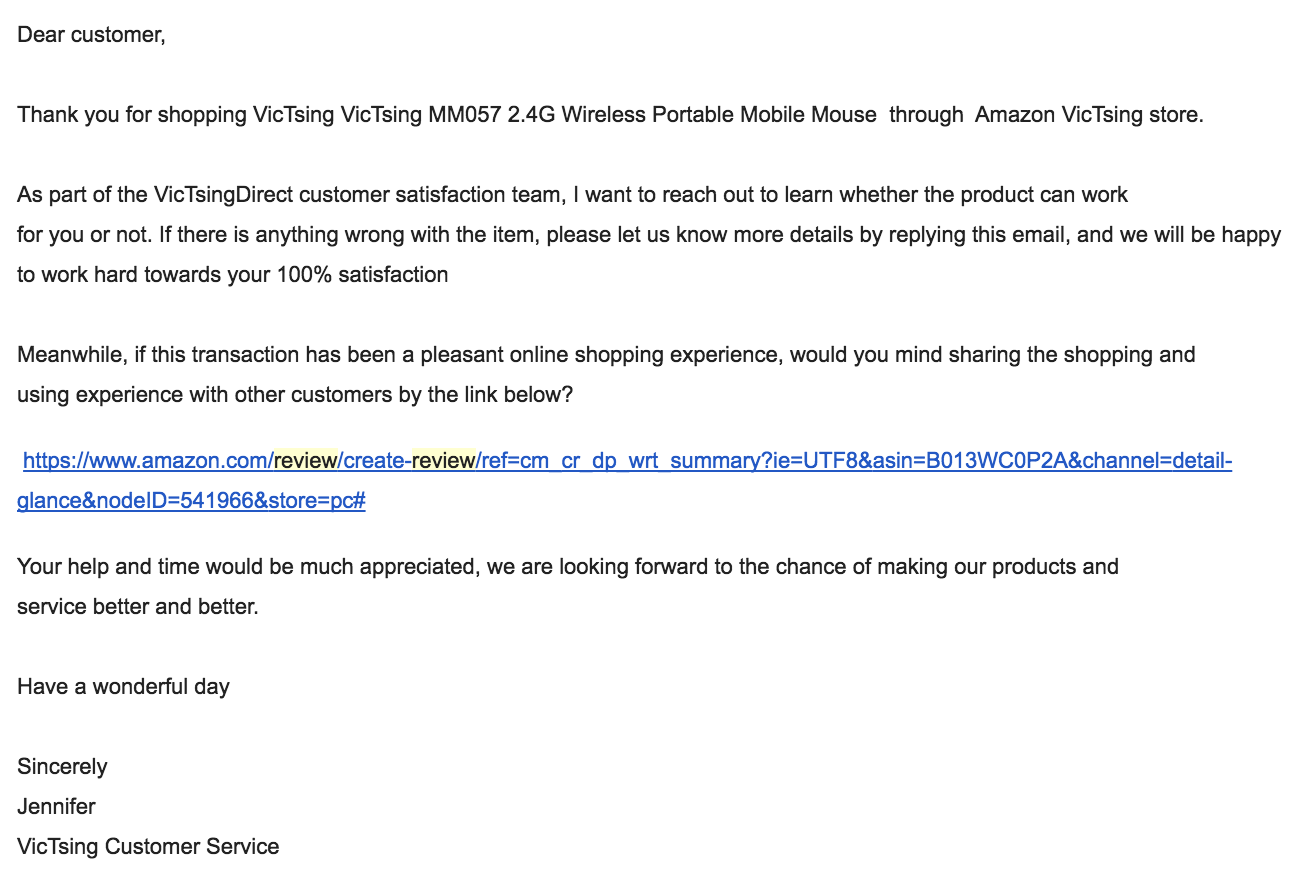Viewport: 1304px width, 876px height.
Task: Click the text 'service better and better.'
Action: click(x=138, y=607)
